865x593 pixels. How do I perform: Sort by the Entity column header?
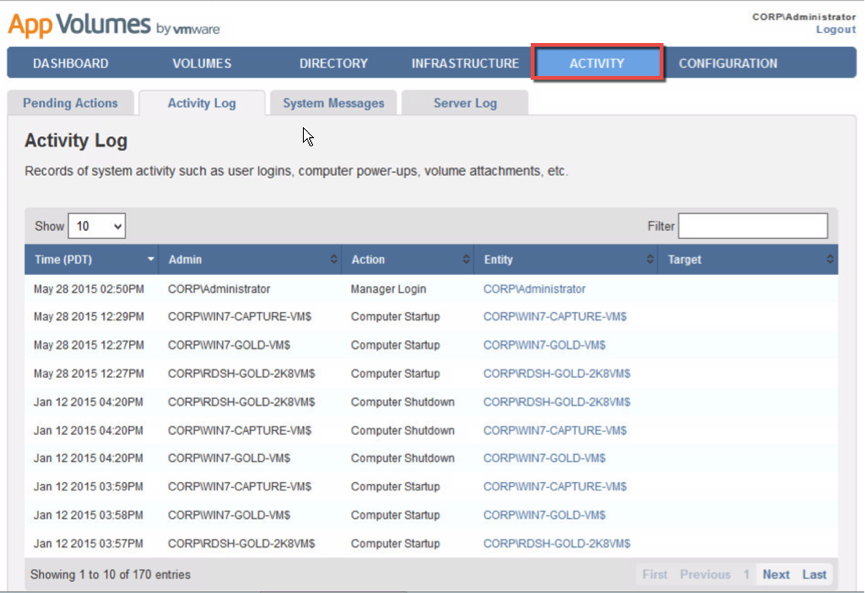click(x=567, y=259)
